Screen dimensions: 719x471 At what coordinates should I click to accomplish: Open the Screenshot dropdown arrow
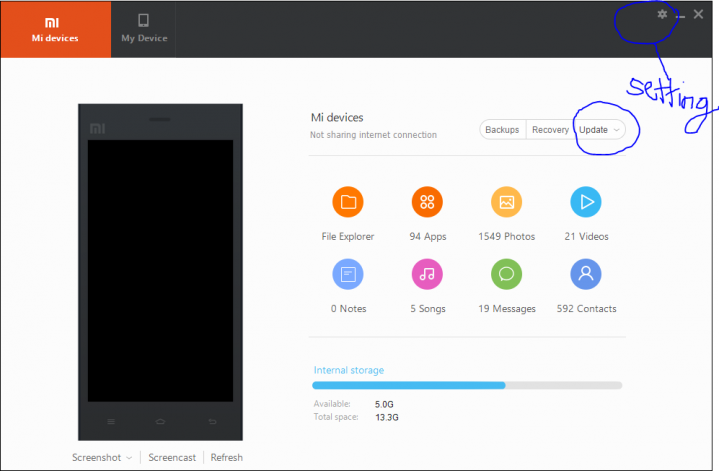click(129, 458)
